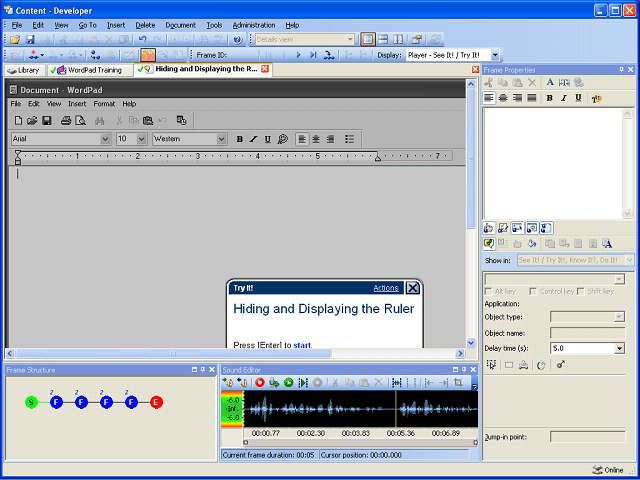The height and width of the screenshot is (480, 640).
Task: Expand the Delay time dropdown
Action: (619, 348)
